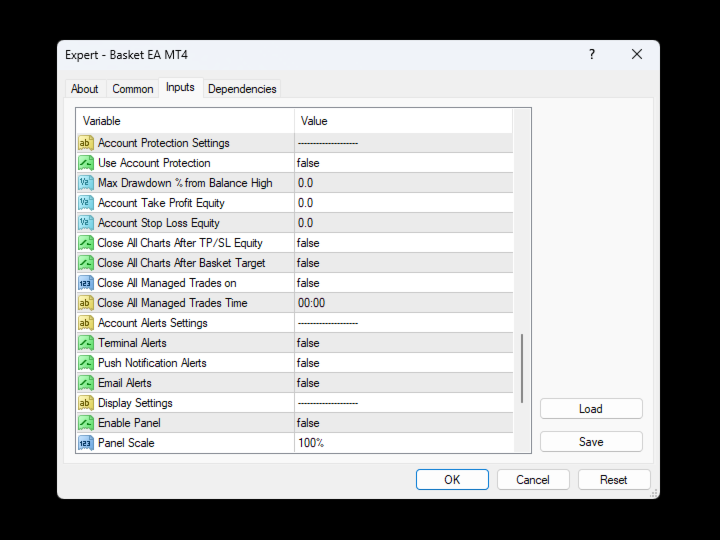Select the Max Drawdown % from Balance High label
Image resolution: width=720 pixels, height=540 pixels.
185,183
